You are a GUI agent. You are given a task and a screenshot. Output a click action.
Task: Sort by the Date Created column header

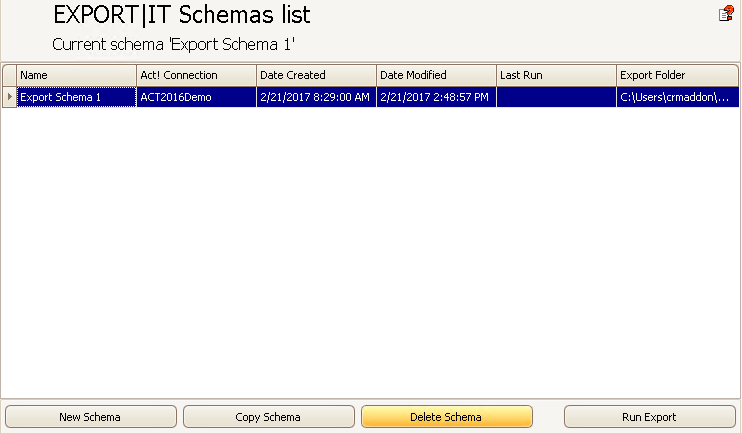click(x=317, y=75)
